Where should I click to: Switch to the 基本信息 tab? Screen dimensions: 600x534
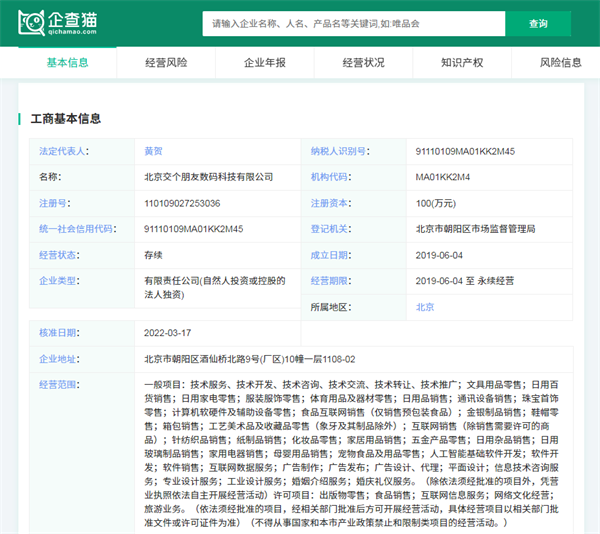(68, 62)
